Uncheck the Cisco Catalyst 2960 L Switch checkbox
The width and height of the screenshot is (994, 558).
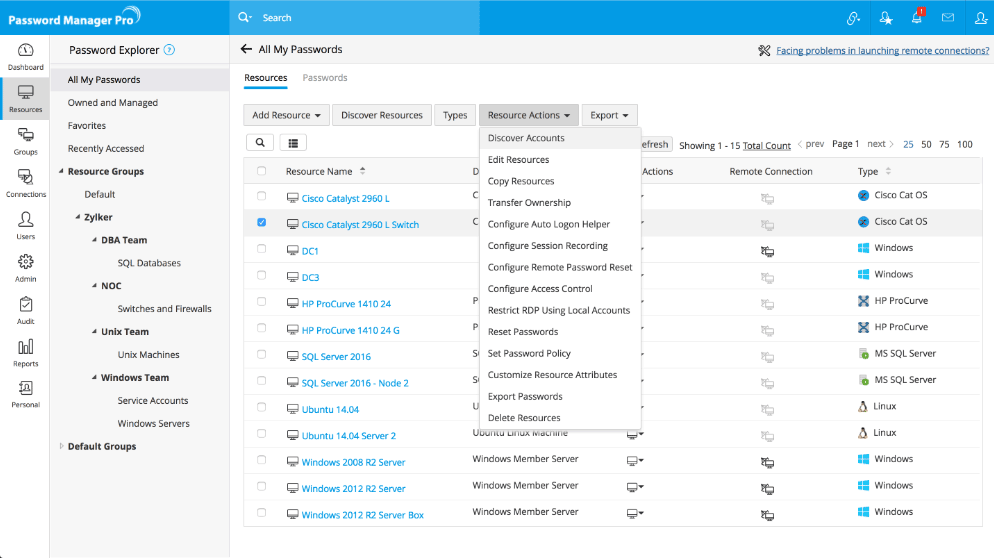262,223
